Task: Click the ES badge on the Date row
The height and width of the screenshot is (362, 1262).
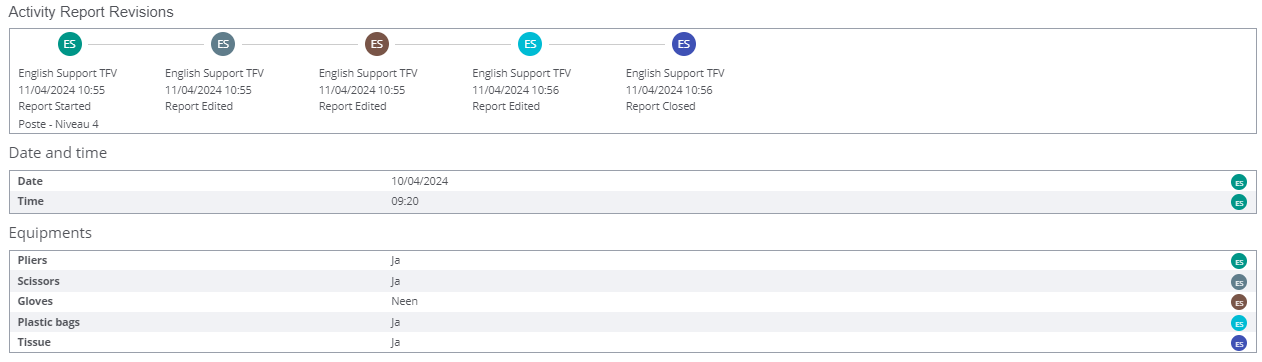Action: tap(1239, 182)
